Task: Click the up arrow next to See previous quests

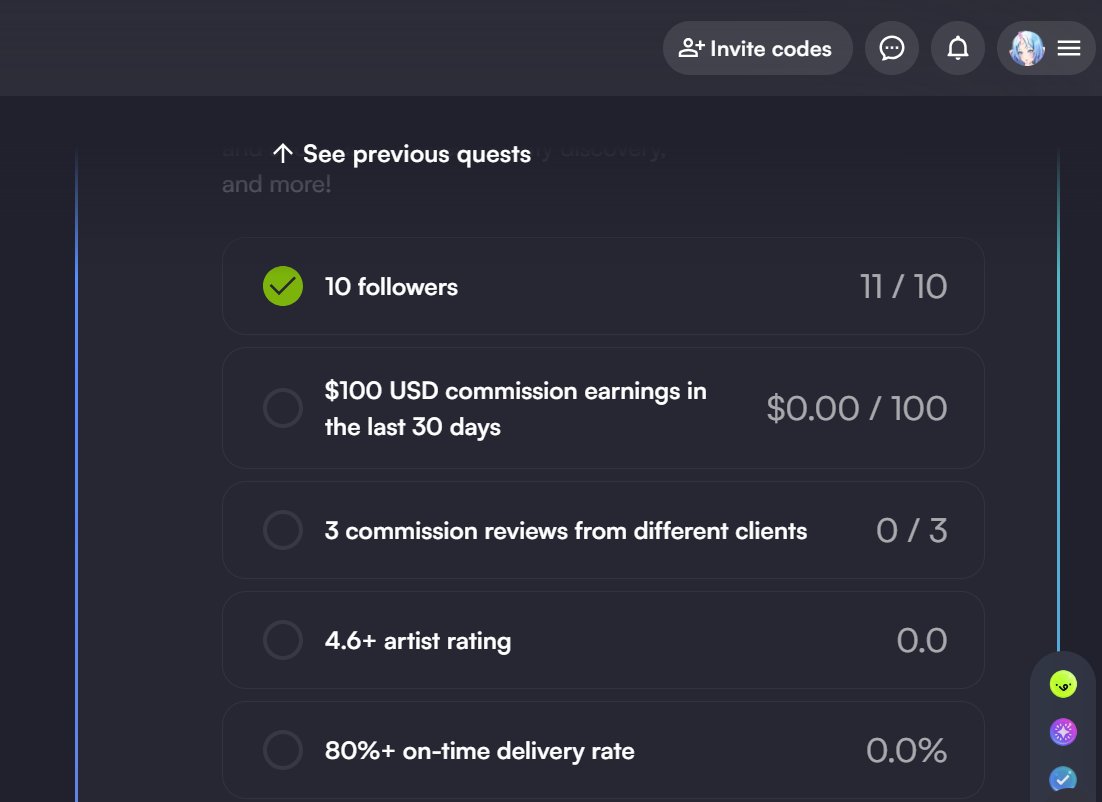Action: pos(283,153)
